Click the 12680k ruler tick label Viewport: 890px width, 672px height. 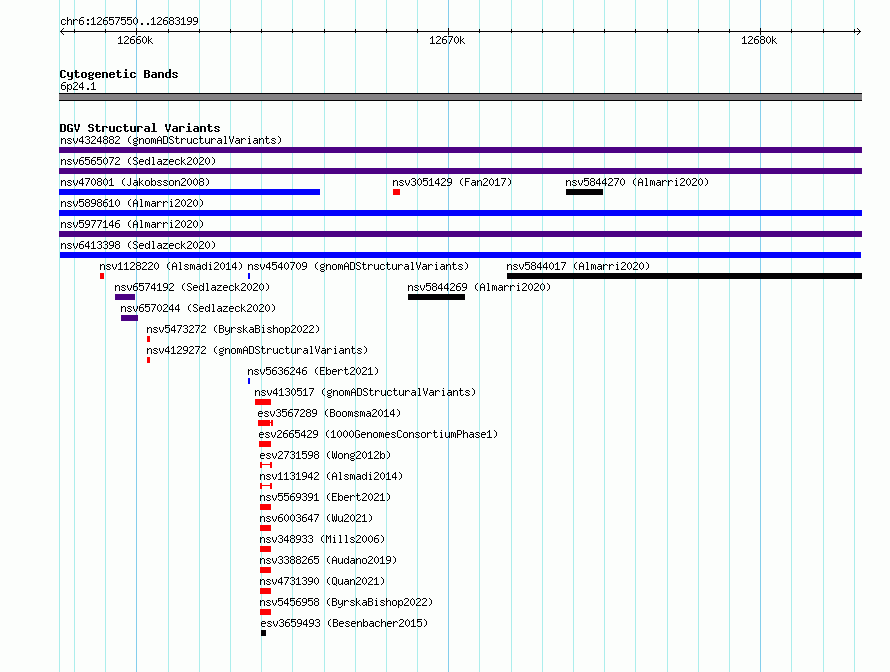pyautogui.click(x=759, y=40)
